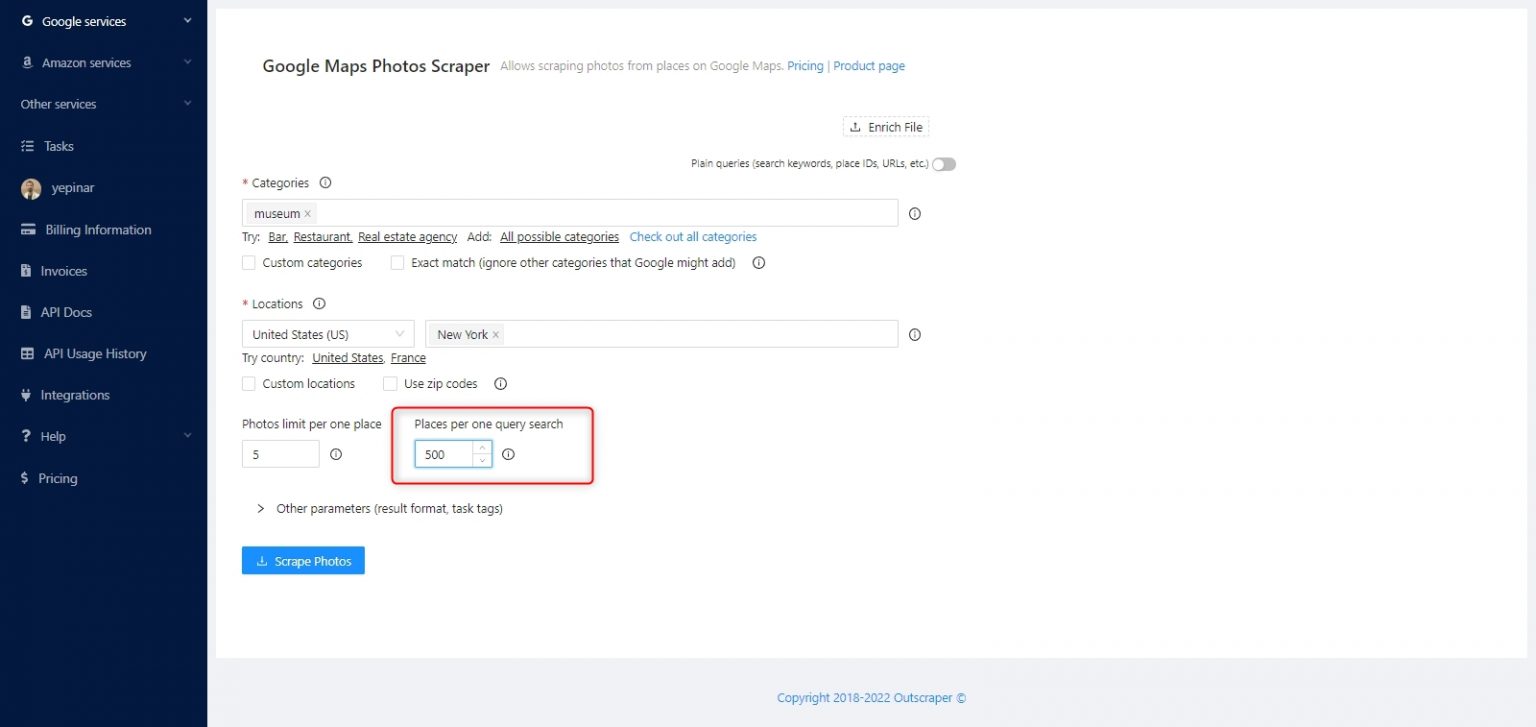Remove the museum category tag
This screenshot has height=727, width=1536.
coord(308,214)
